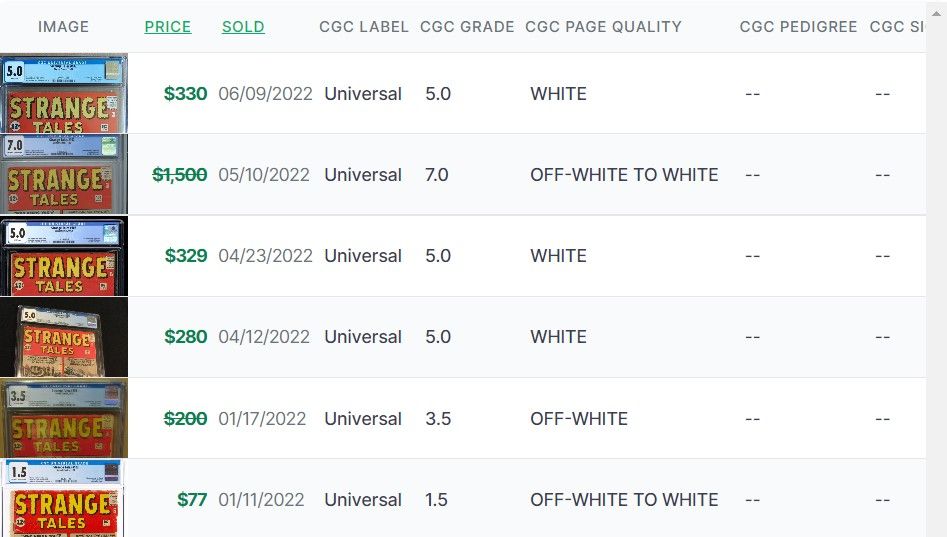The width and height of the screenshot is (947, 537).
Task: Click the $330 sale price
Action: (x=185, y=94)
